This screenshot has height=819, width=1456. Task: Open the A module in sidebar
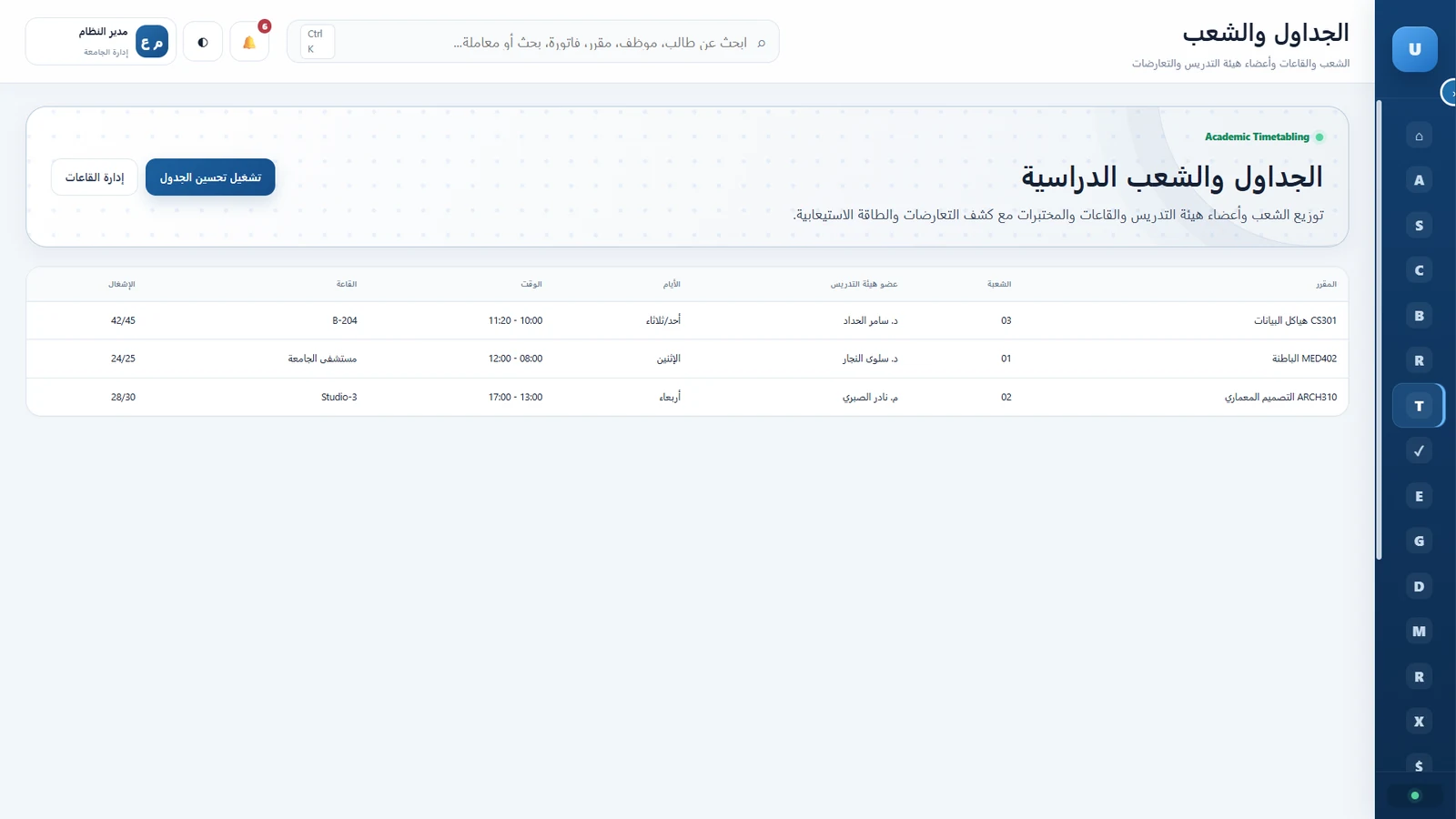1419,180
